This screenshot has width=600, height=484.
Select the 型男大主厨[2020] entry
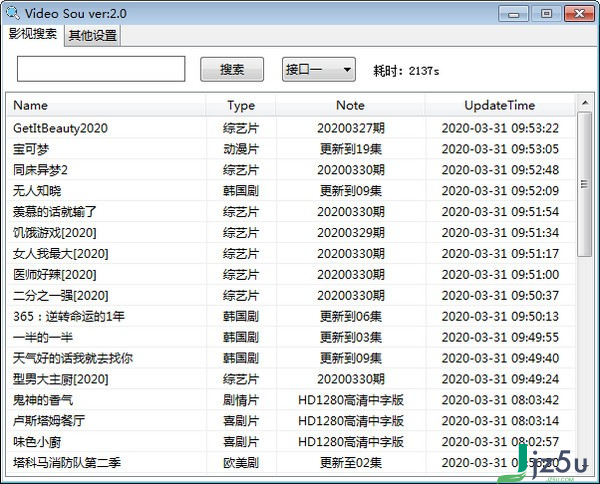tap(291, 379)
